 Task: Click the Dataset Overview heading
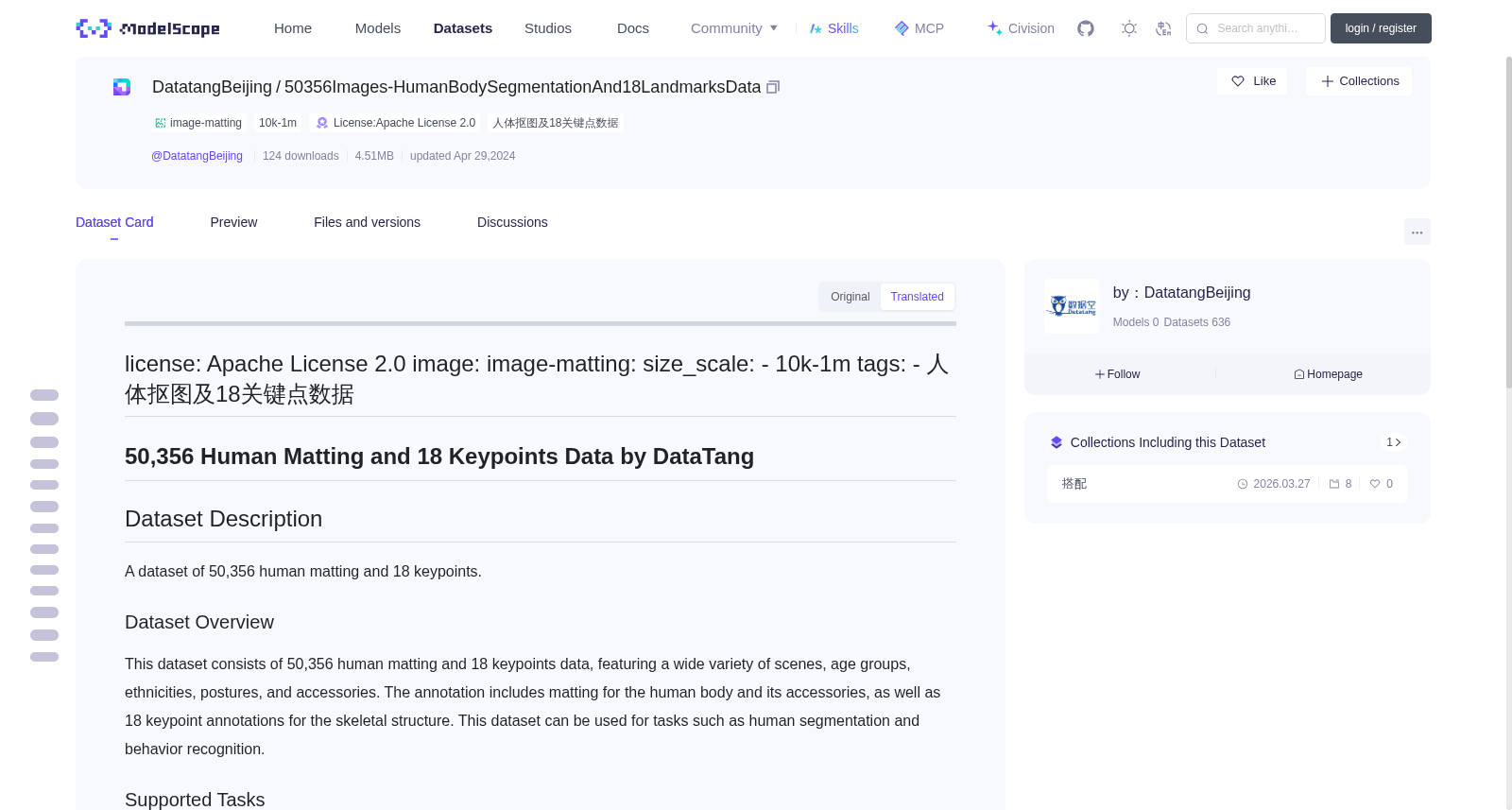[x=199, y=622]
